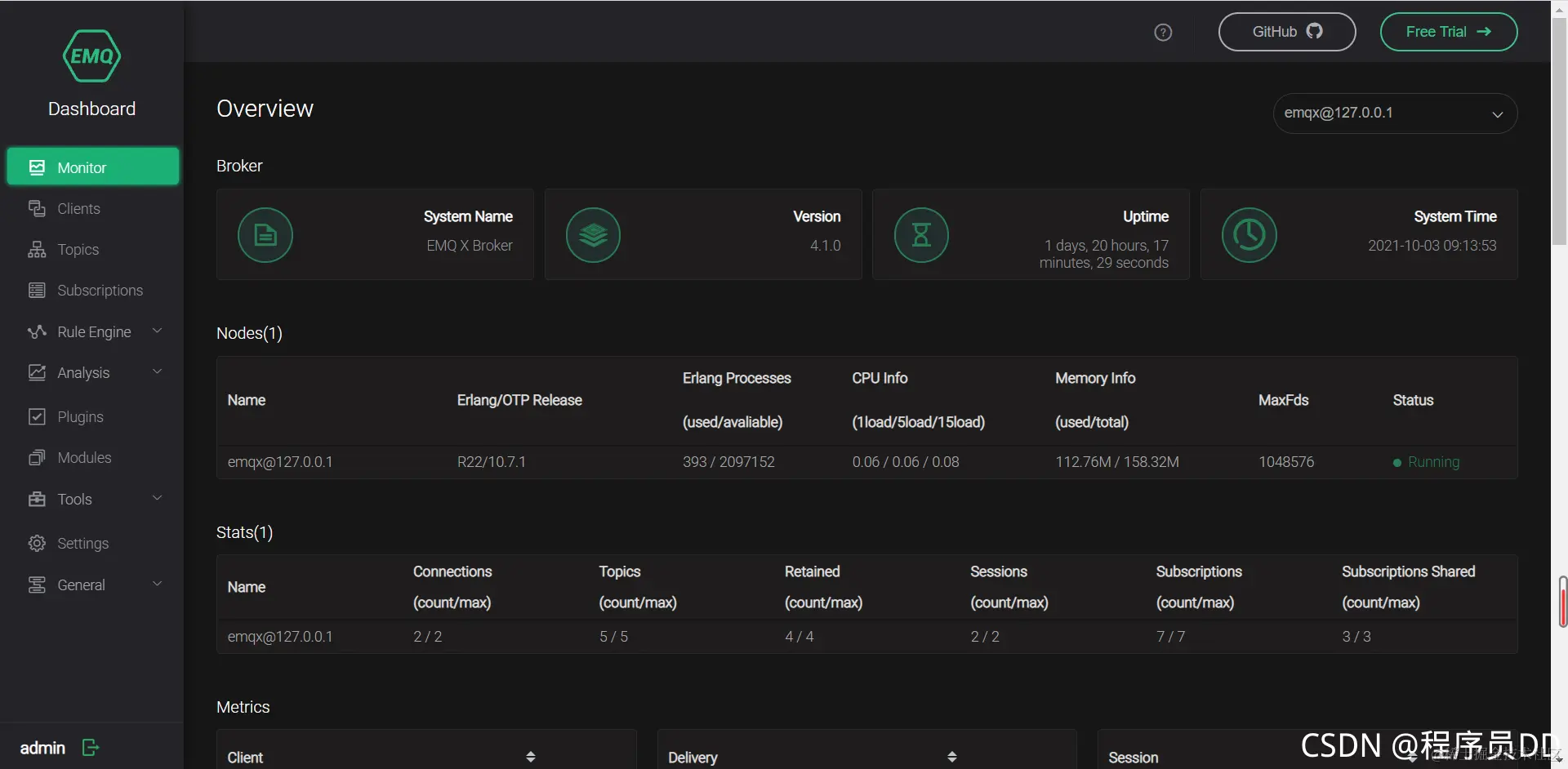1568x769 pixels.
Task: Click the logout icon beside admin
Action: tap(91, 747)
